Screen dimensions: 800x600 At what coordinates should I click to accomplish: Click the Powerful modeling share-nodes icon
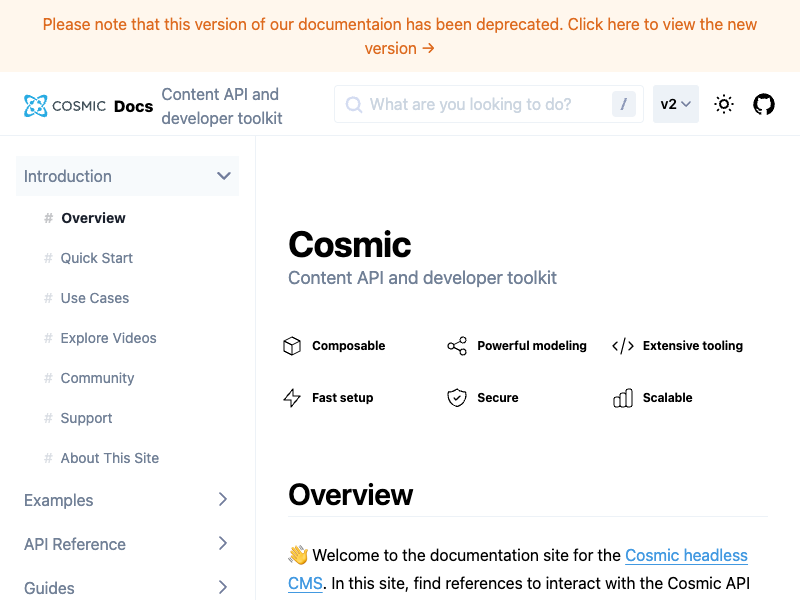pos(457,346)
